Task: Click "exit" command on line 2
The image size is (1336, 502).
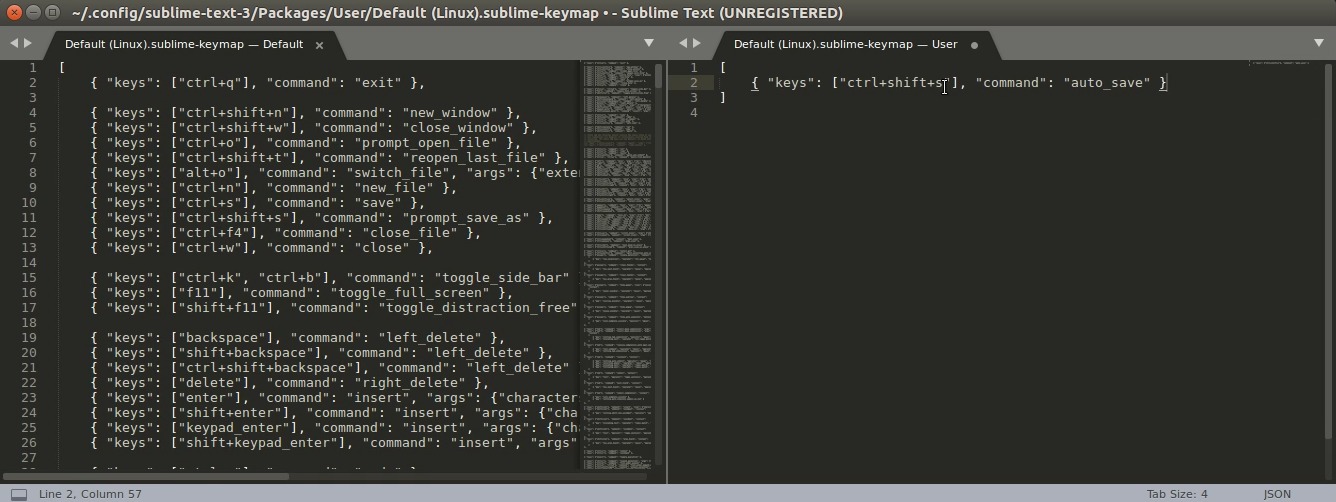Action: [x=377, y=83]
